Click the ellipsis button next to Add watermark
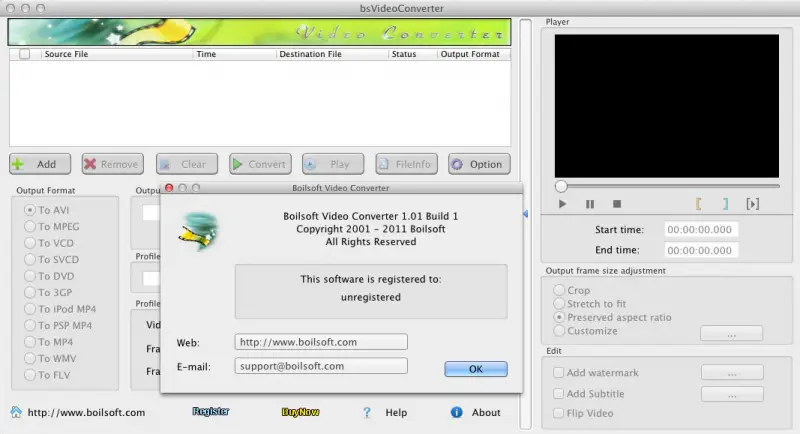Viewport: 800px width, 434px height. click(x=732, y=373)
